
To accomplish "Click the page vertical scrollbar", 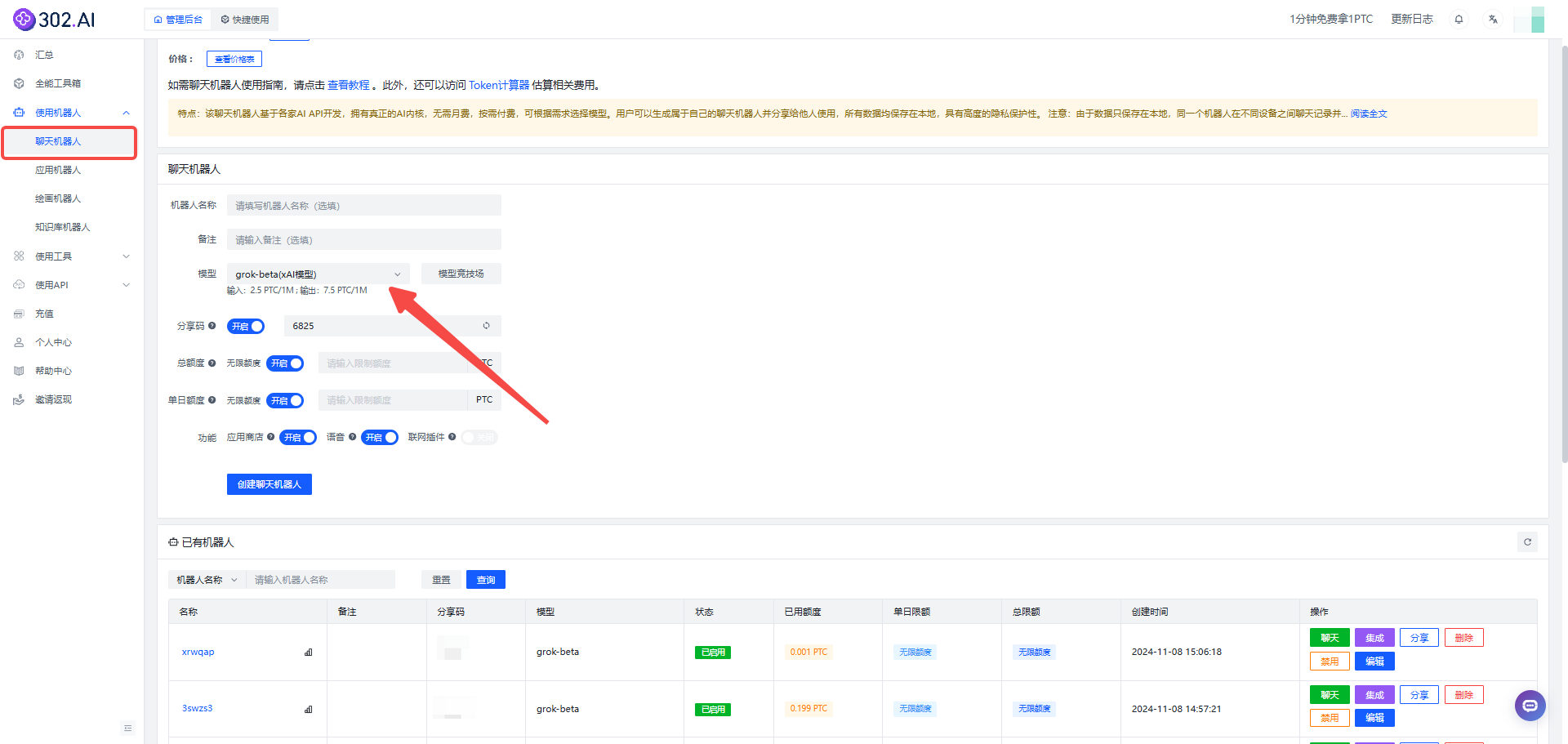I will click(1564, 253).
